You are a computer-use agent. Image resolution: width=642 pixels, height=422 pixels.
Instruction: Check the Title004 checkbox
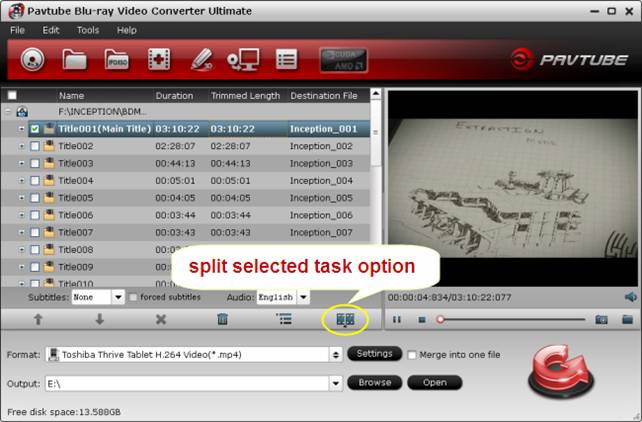pos(35,181)
